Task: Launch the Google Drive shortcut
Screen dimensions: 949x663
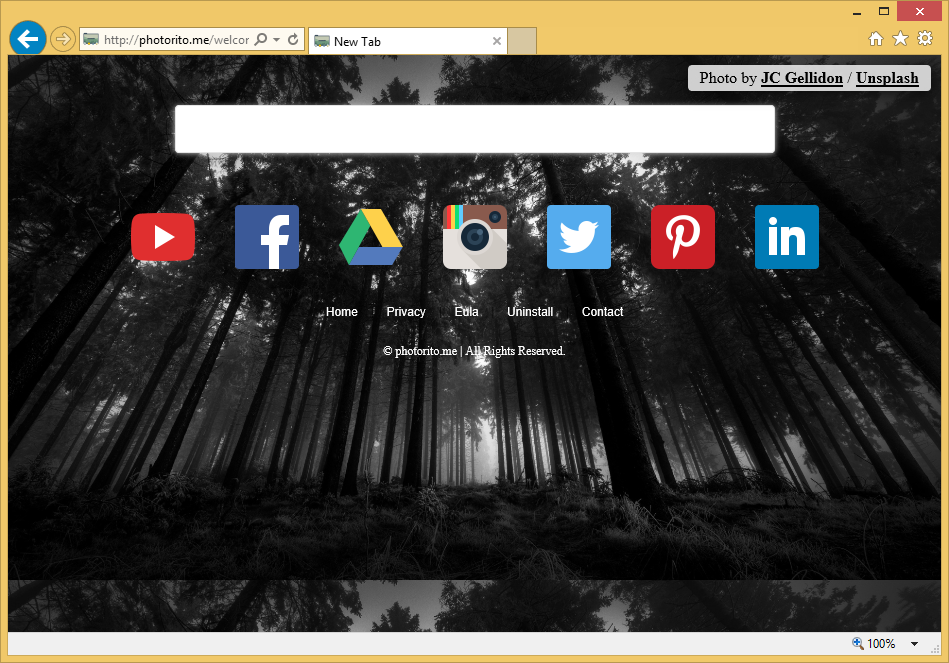Action: [371, 237]
